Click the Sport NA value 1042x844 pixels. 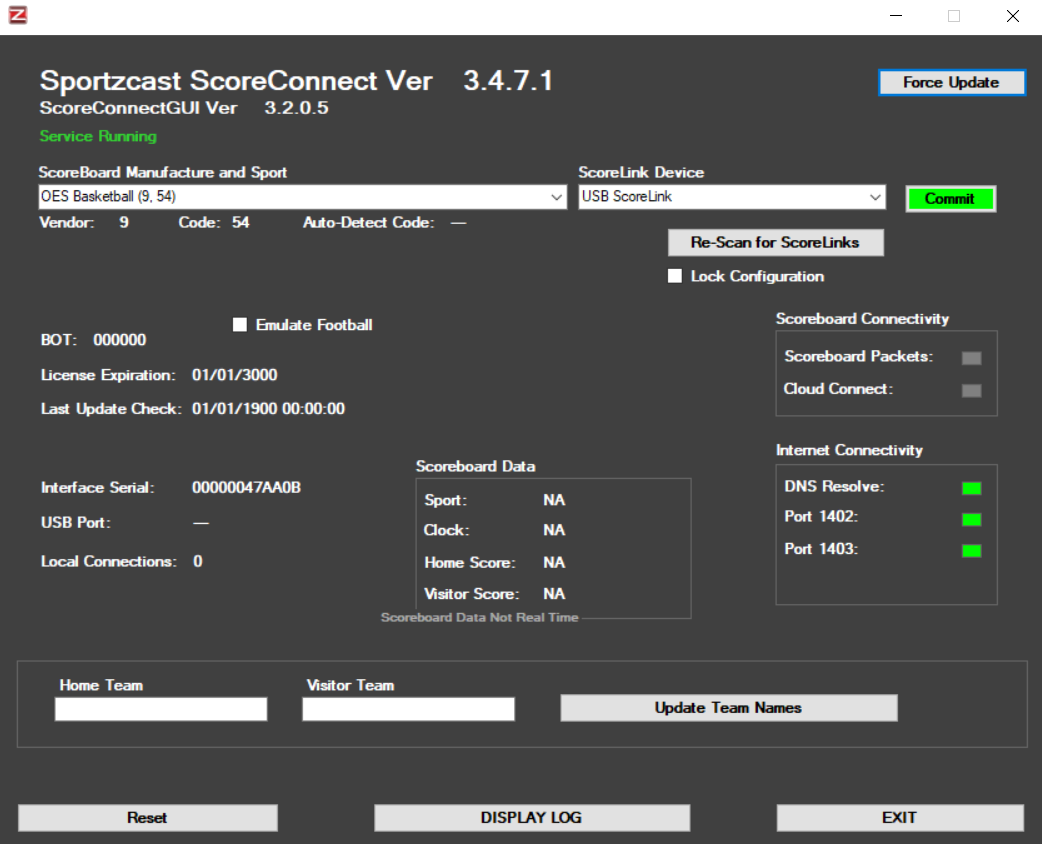coord(554,500)
